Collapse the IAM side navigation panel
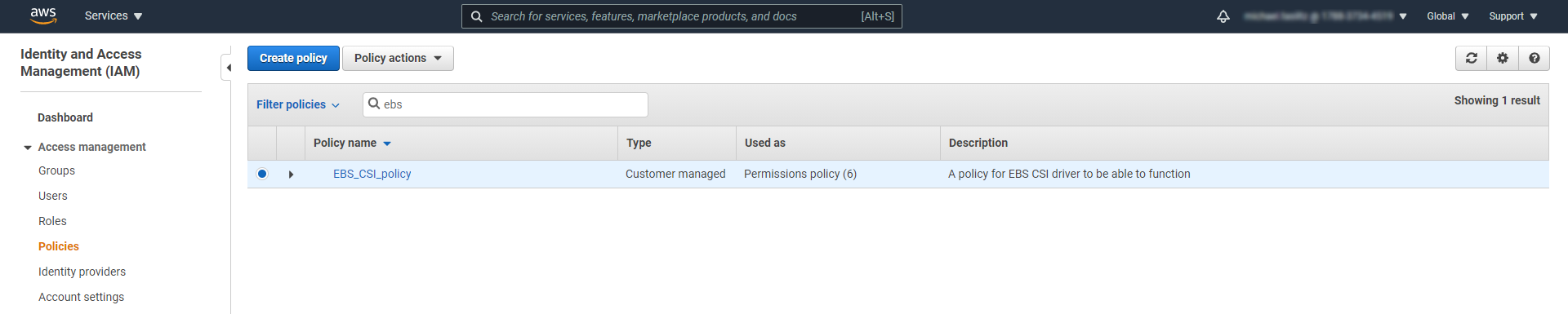Screen dimensions: 1568x314 (228, 68)
